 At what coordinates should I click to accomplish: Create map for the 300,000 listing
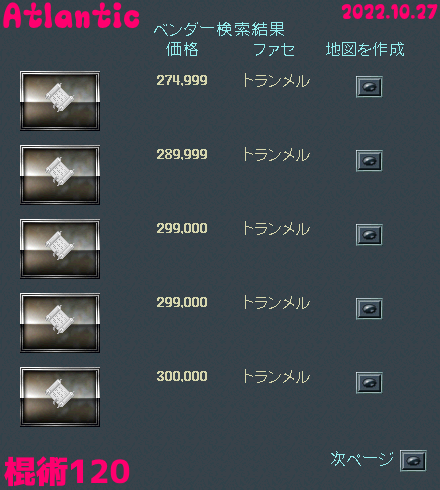coord(369,383)
